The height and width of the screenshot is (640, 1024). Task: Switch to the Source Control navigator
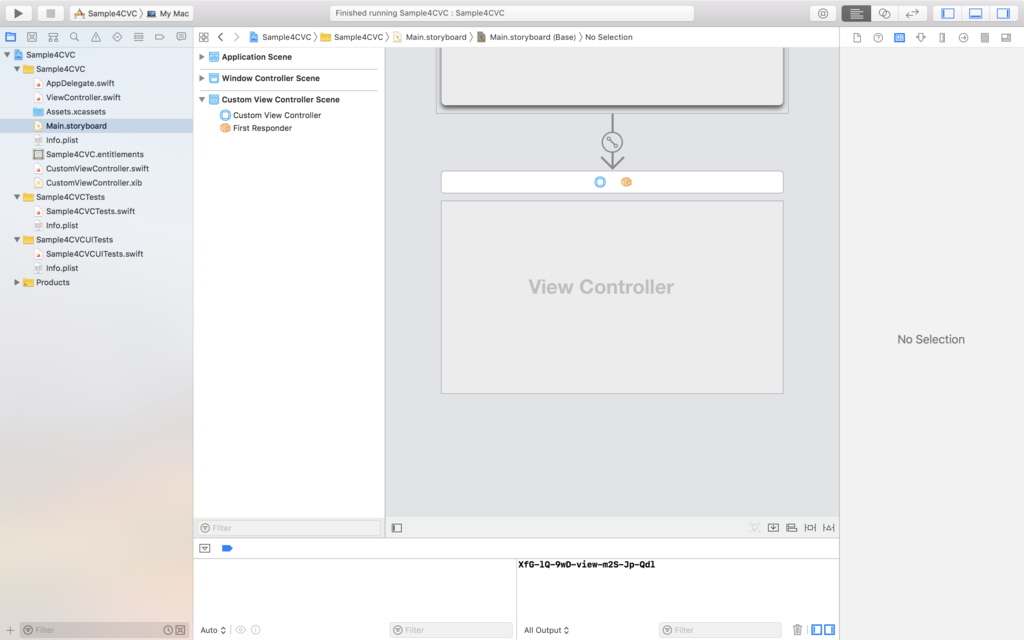[x=32, y=37]
